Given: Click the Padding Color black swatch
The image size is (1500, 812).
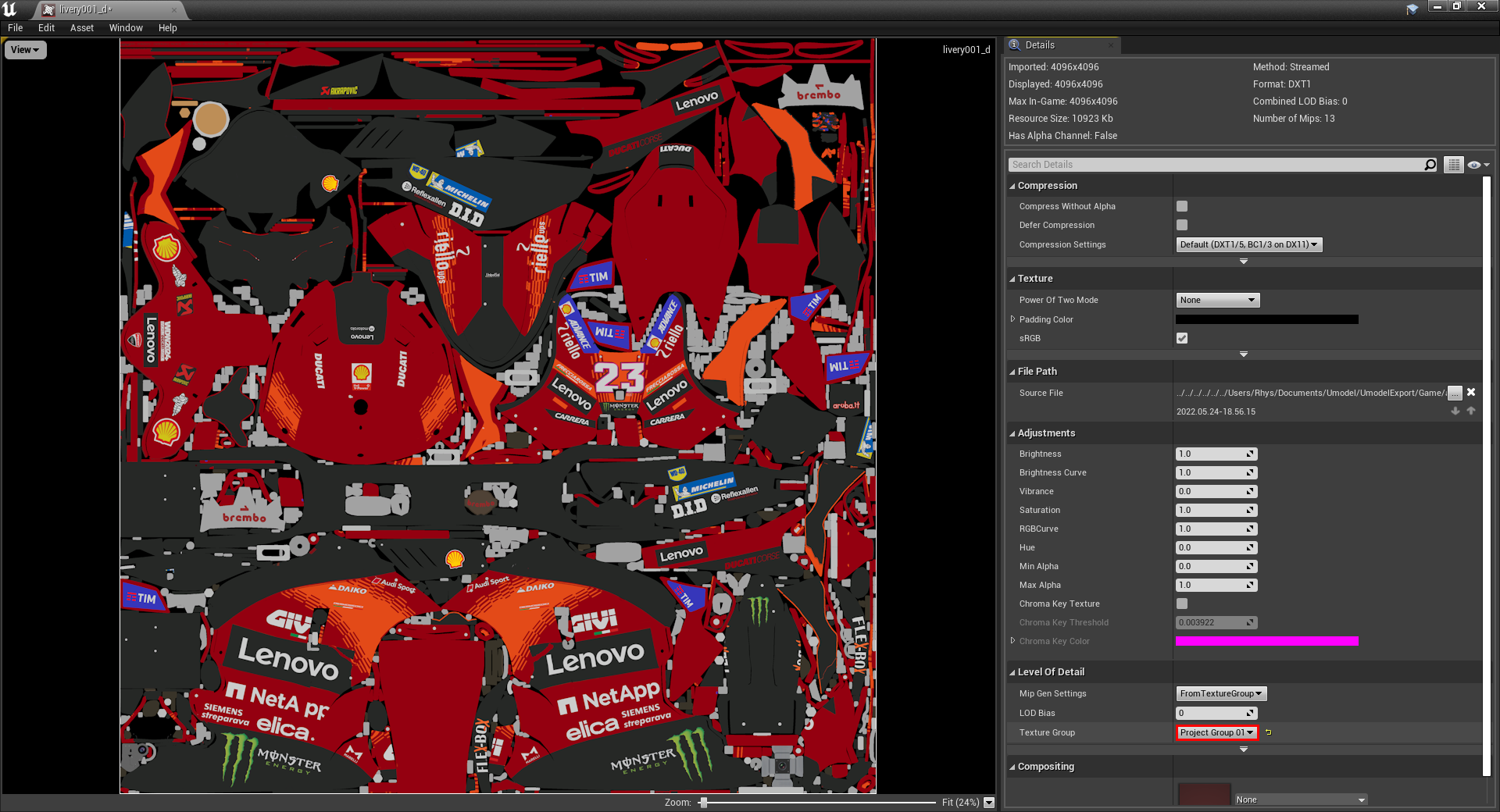Looking at the screenshot, I should click(x=1267, y=319).
